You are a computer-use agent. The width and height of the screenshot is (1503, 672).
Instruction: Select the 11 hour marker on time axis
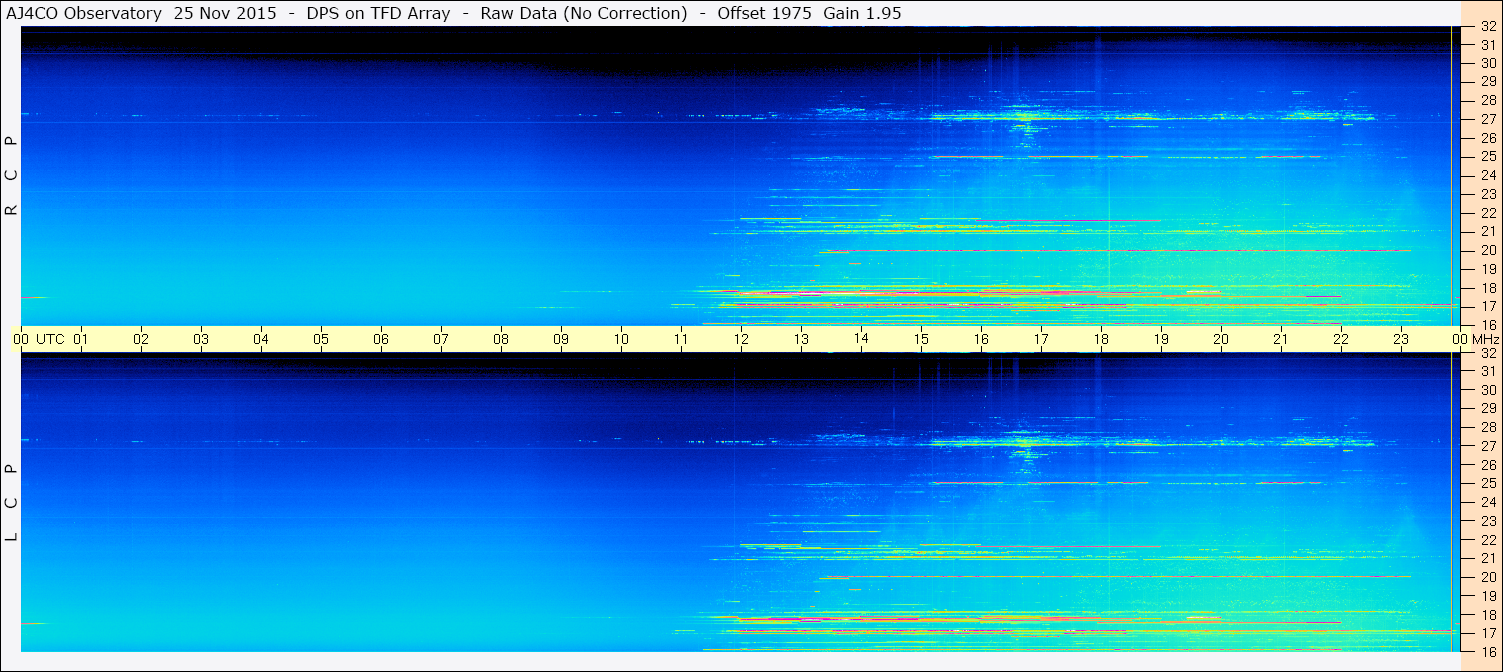(681, 339)
